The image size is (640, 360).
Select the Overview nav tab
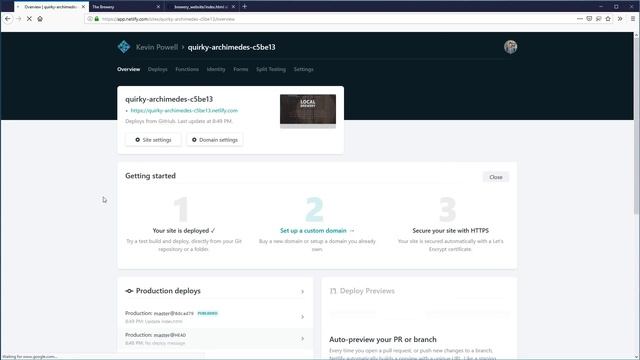pyautogui.click(x=129, y=69)
